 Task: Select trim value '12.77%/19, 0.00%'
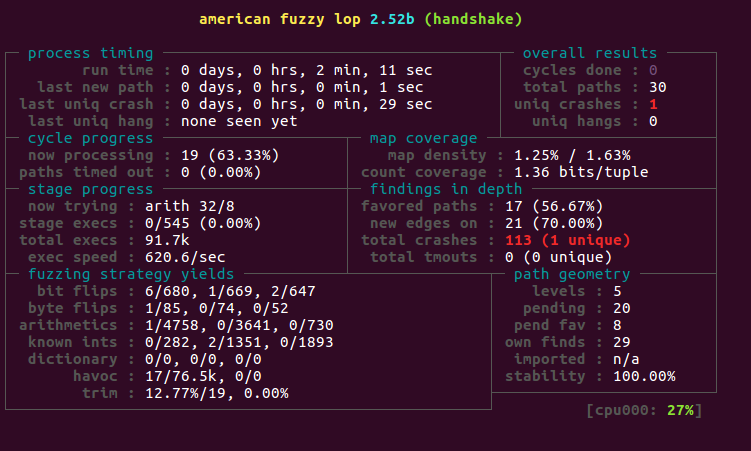[216, 393]
